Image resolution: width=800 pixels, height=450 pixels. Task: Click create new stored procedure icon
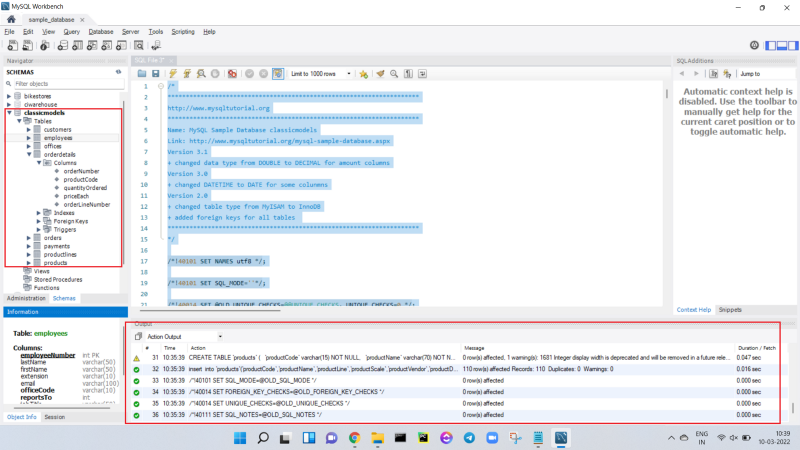[106, 45]
